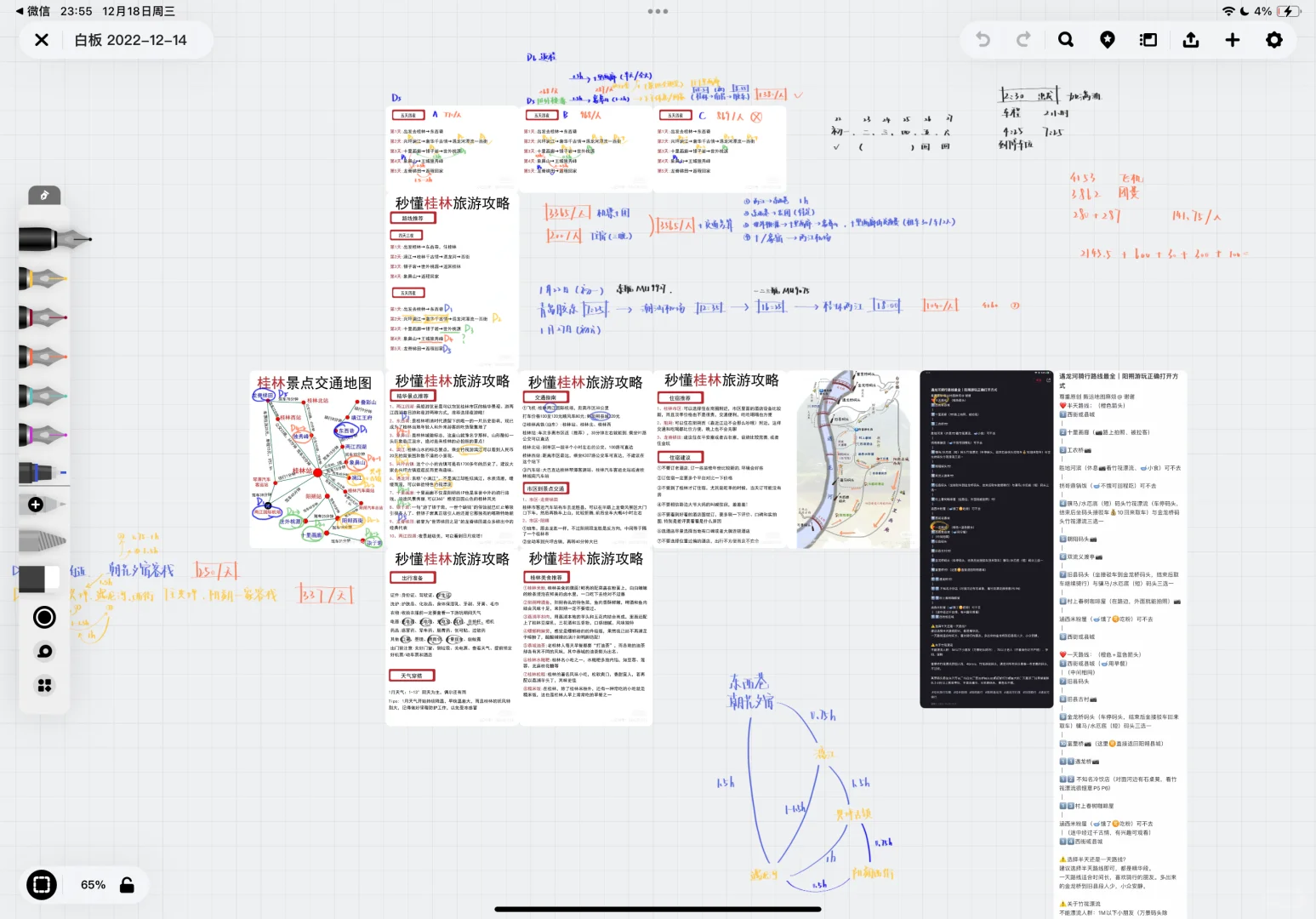Open search with the magnifier icon

coord(1066,40)
